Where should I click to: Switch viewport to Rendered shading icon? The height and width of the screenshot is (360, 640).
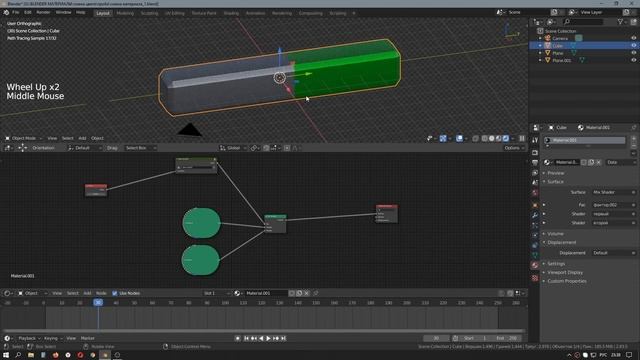tap(506, 138)
